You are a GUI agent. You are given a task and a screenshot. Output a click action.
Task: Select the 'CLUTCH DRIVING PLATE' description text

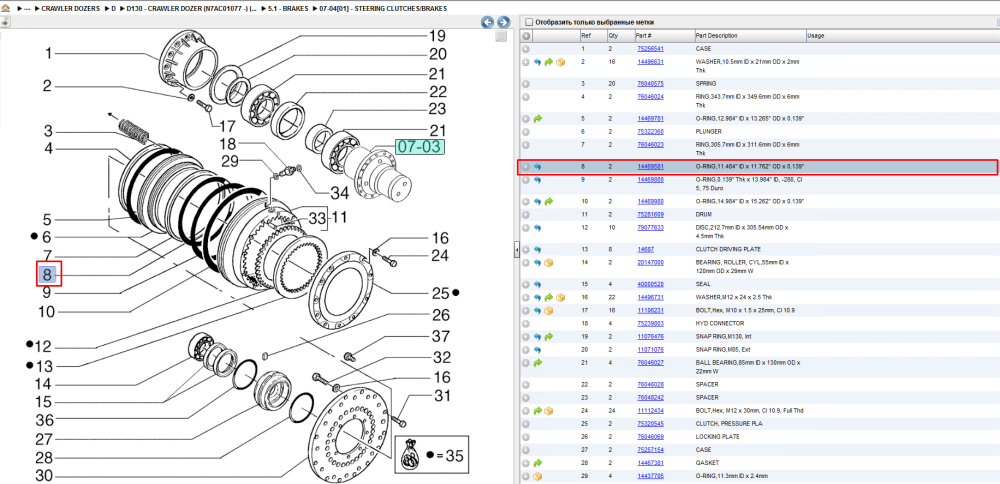click(x=727, y=249)
